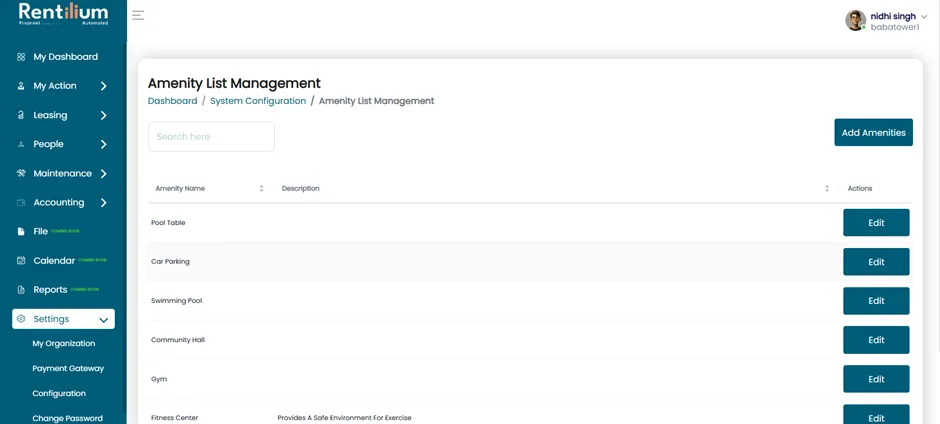Open the user account dropdown arrow
The height and width of the screenshot is (424, 940).
924,17
